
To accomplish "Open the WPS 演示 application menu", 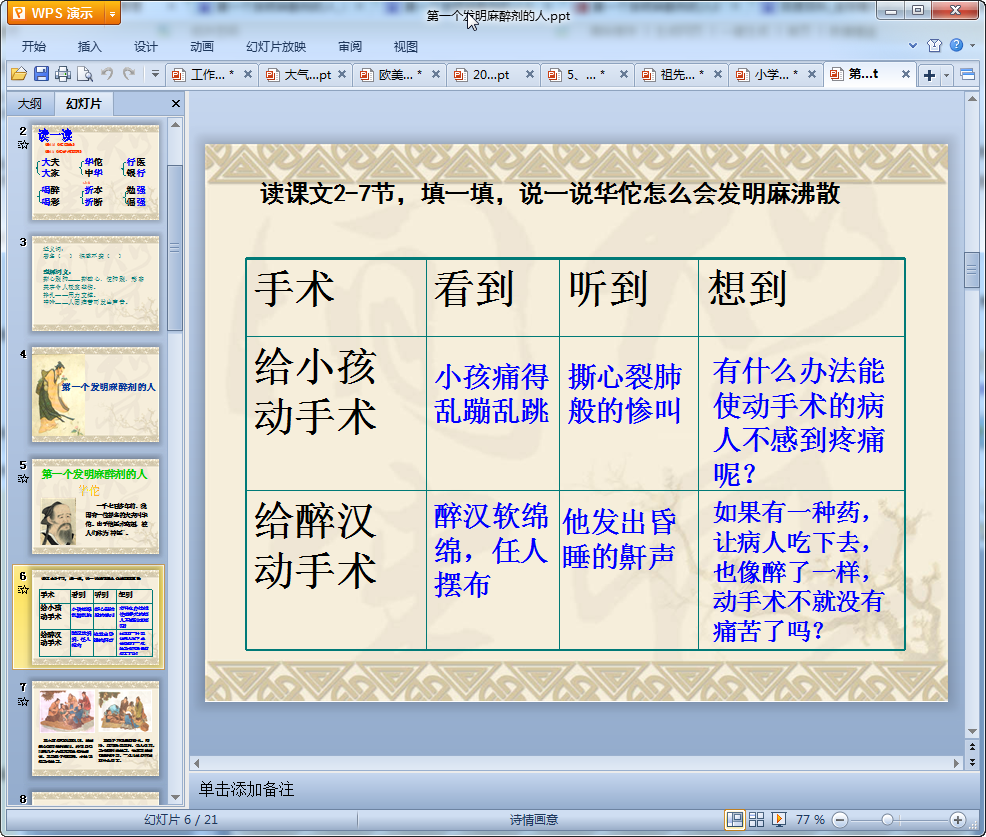I will 55,13.
